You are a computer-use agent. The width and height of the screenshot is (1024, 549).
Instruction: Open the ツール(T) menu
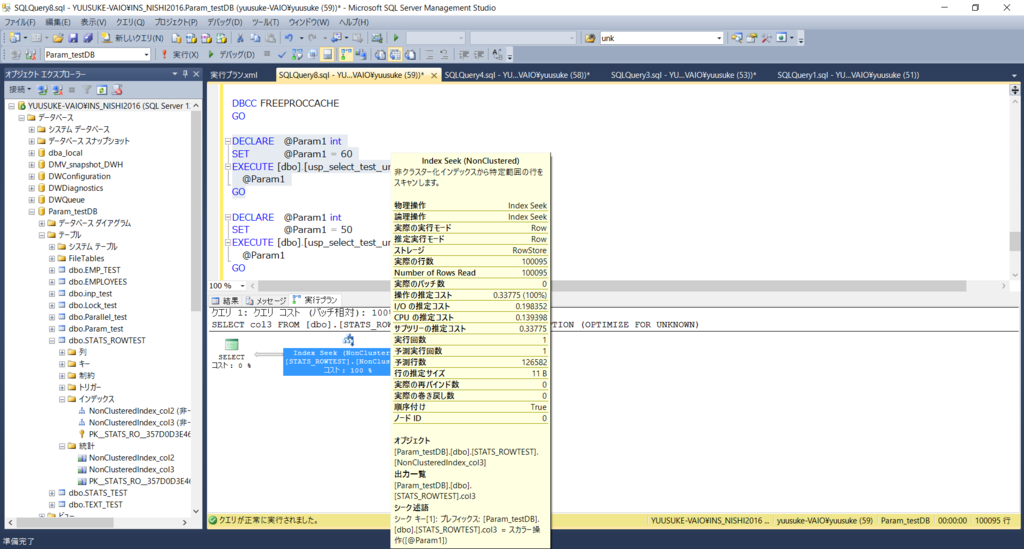coord(265,22)
